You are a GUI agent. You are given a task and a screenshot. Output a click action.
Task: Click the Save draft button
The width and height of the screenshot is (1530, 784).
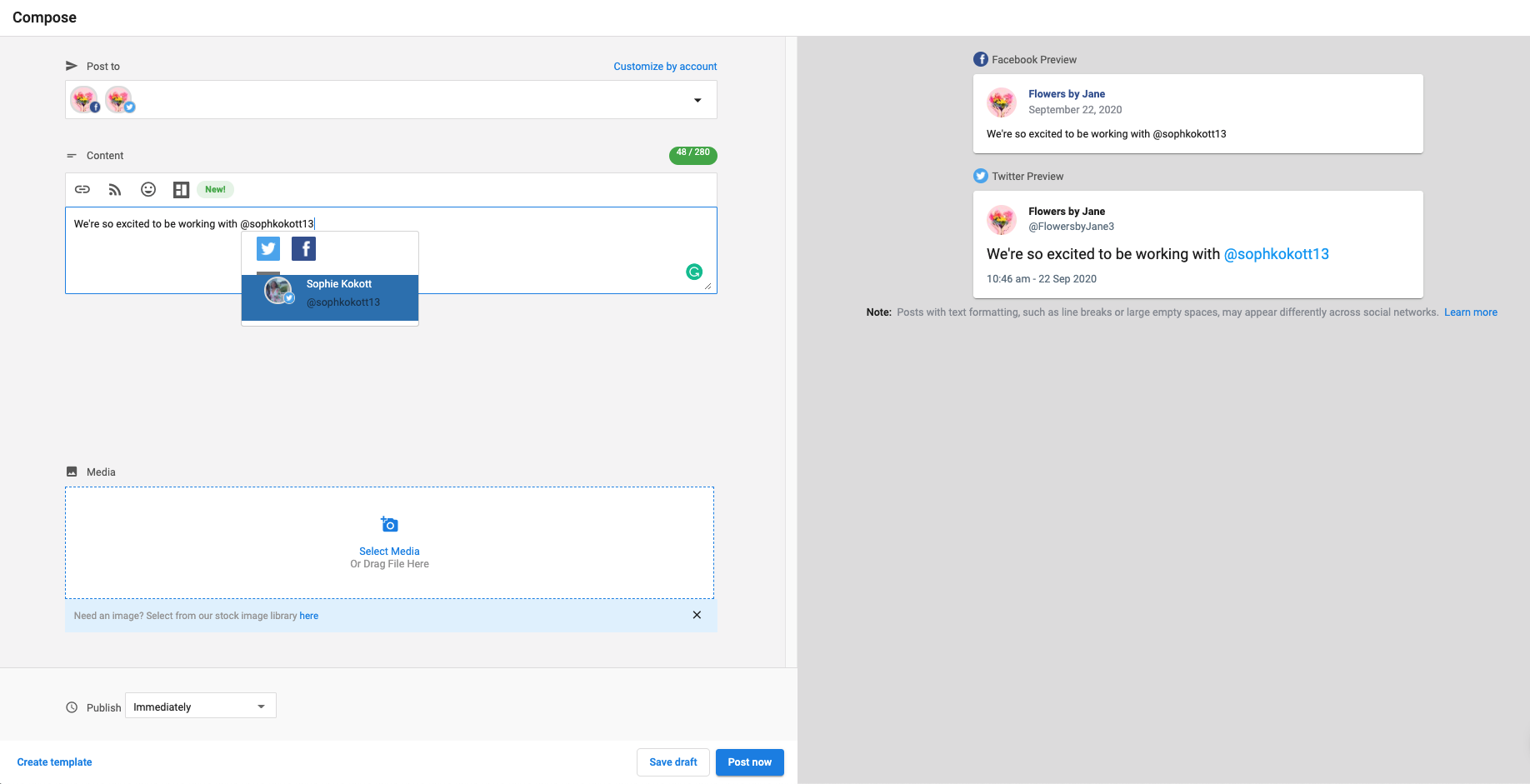(673, 762)
